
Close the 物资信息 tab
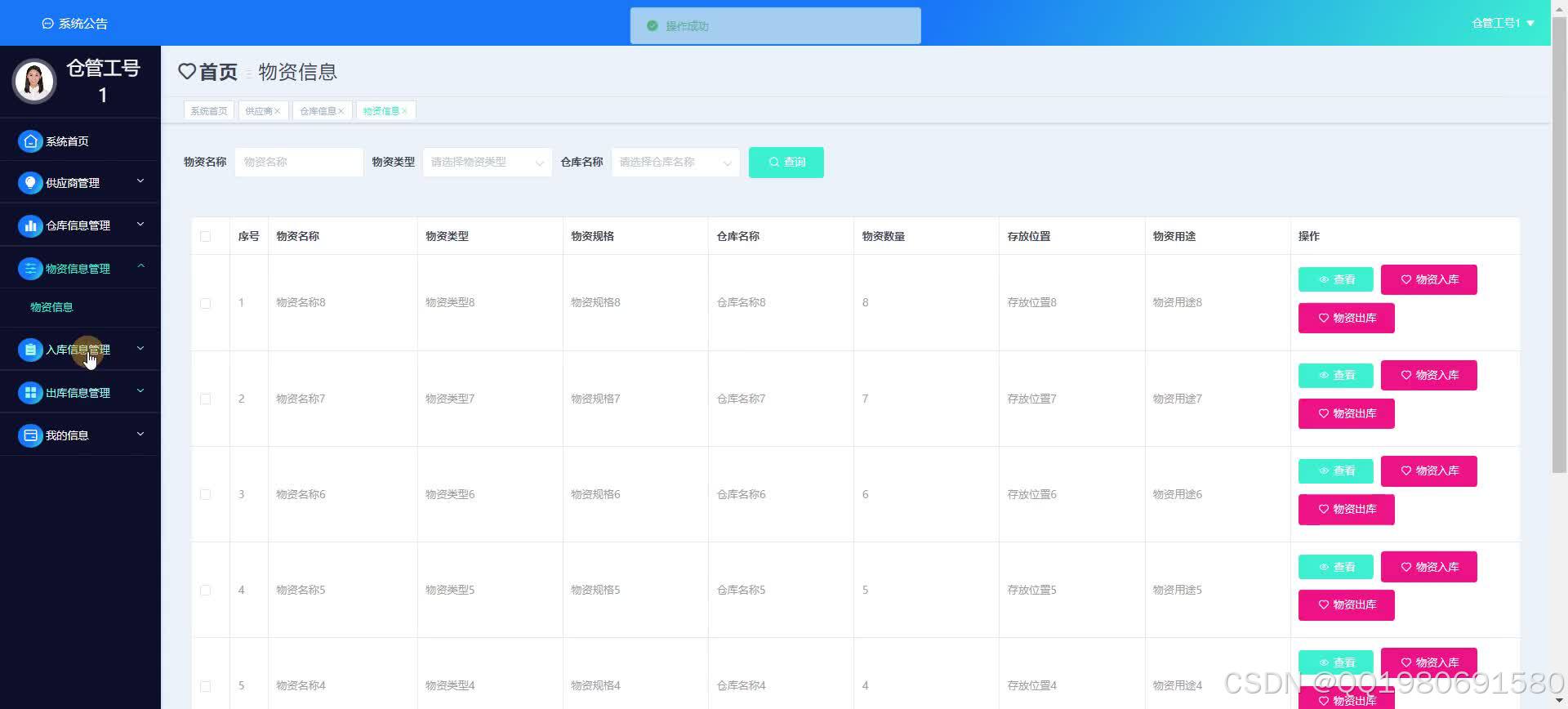pyautogui.click(x=404, y=111)
